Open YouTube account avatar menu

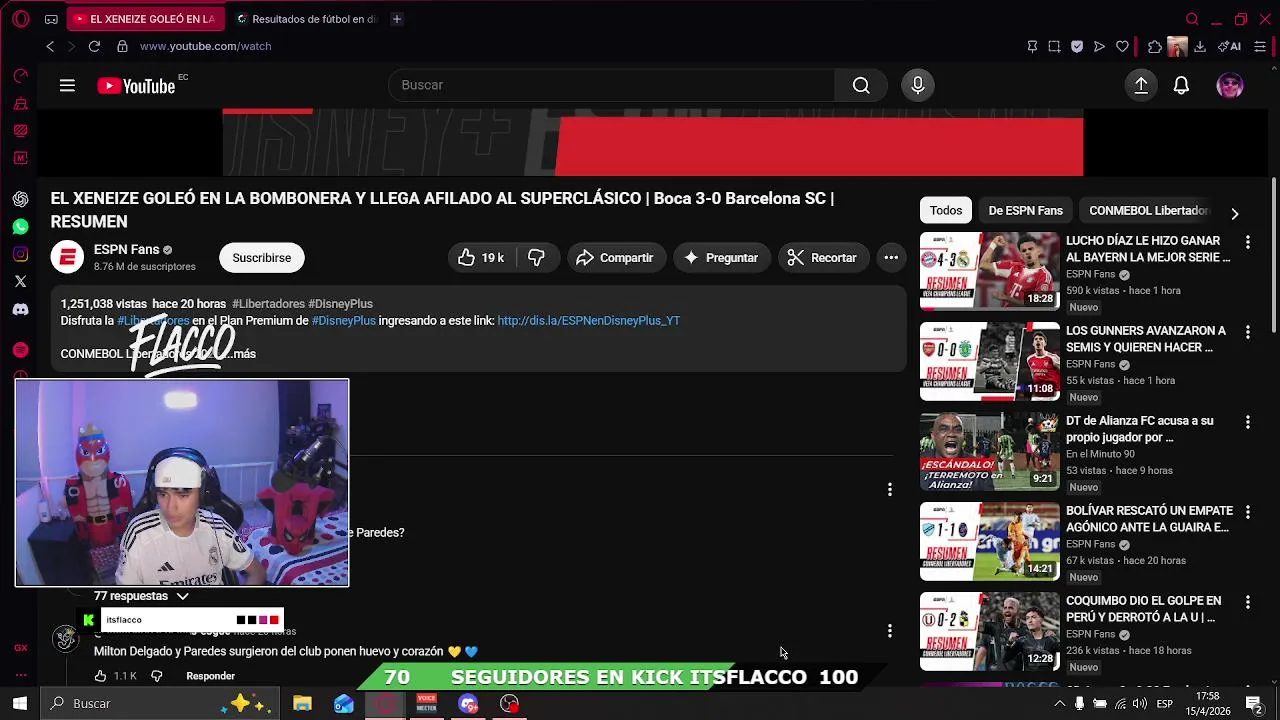pyautogui.click(x=1230, y=85)
